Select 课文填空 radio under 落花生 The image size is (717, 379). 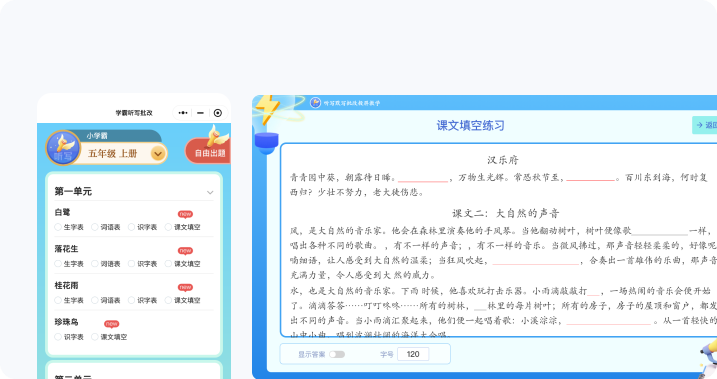tap(168, 263)
